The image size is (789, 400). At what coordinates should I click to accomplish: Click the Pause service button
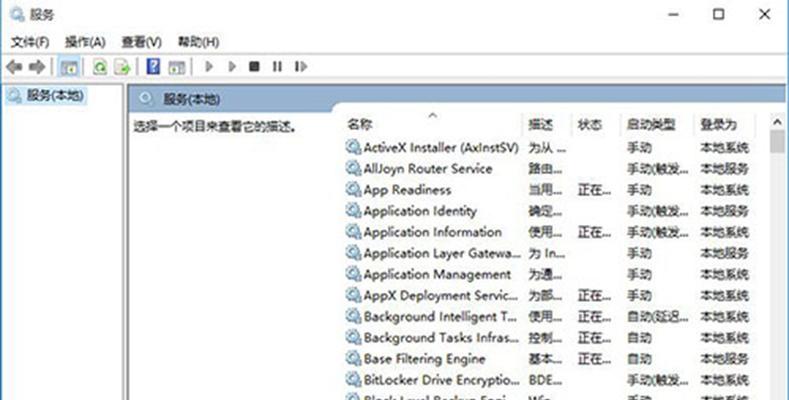tap(277, 66)
